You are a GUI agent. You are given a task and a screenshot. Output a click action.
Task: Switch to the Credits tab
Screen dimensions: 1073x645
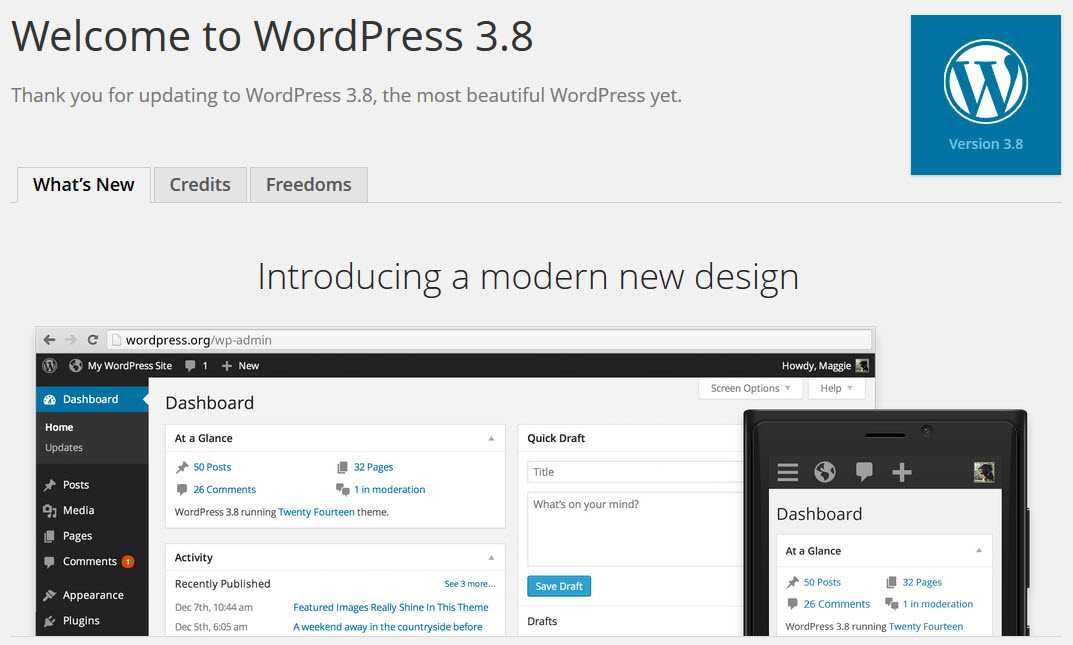200,185
